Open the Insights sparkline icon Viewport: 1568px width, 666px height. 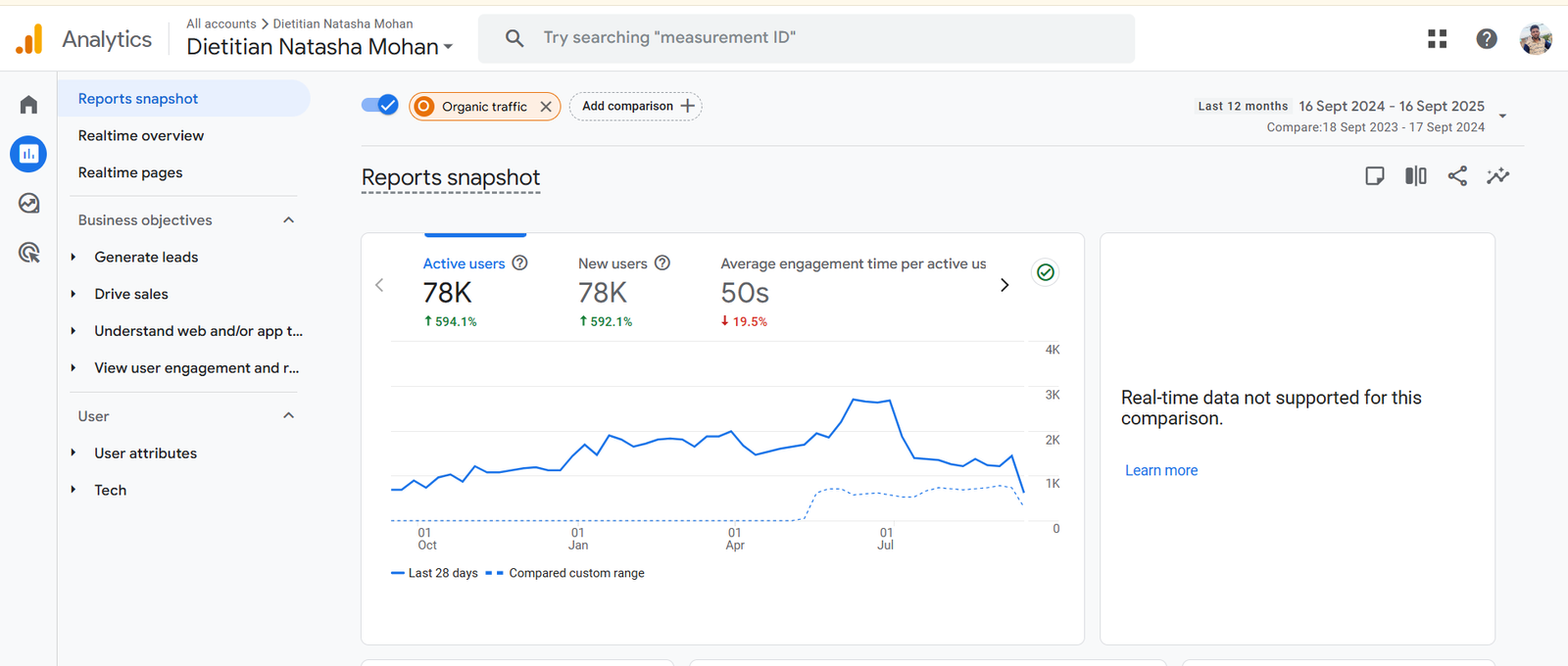(x=1497, y=176)
